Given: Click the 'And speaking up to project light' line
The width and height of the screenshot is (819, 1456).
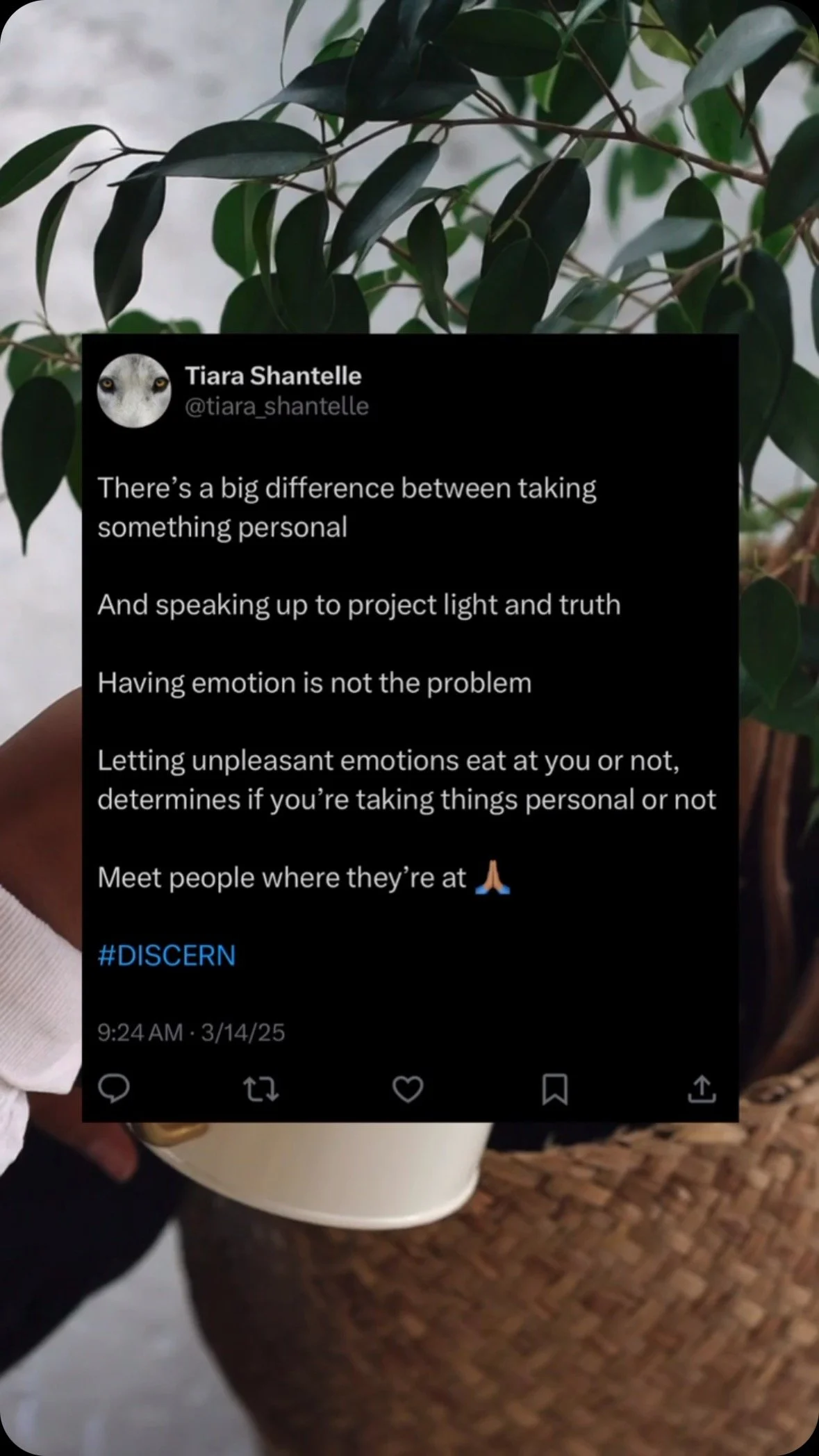Looking at the screenshot, I should (x=359, y=605).
